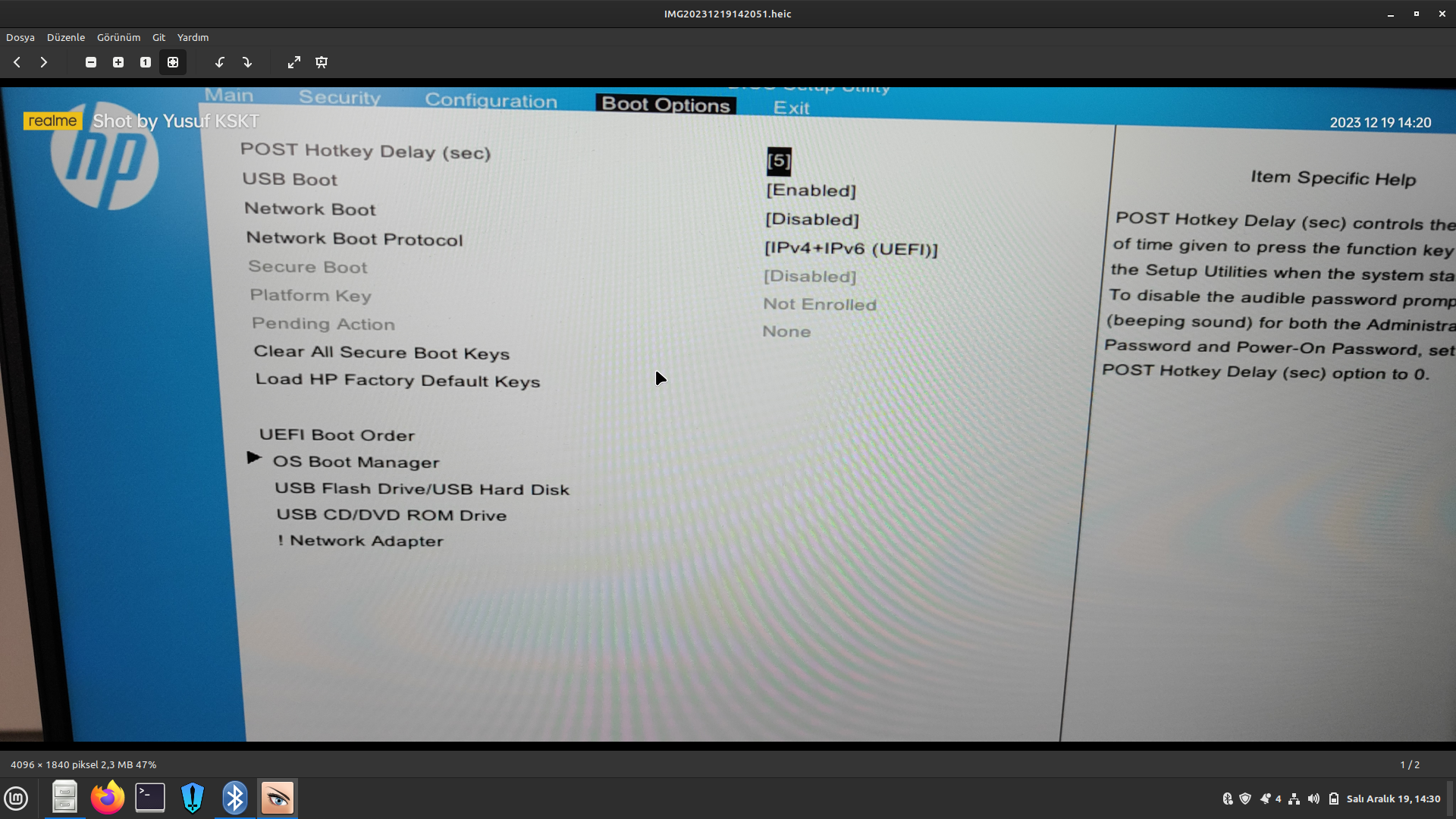Toggle fullscreen mode

coord(294,62)
